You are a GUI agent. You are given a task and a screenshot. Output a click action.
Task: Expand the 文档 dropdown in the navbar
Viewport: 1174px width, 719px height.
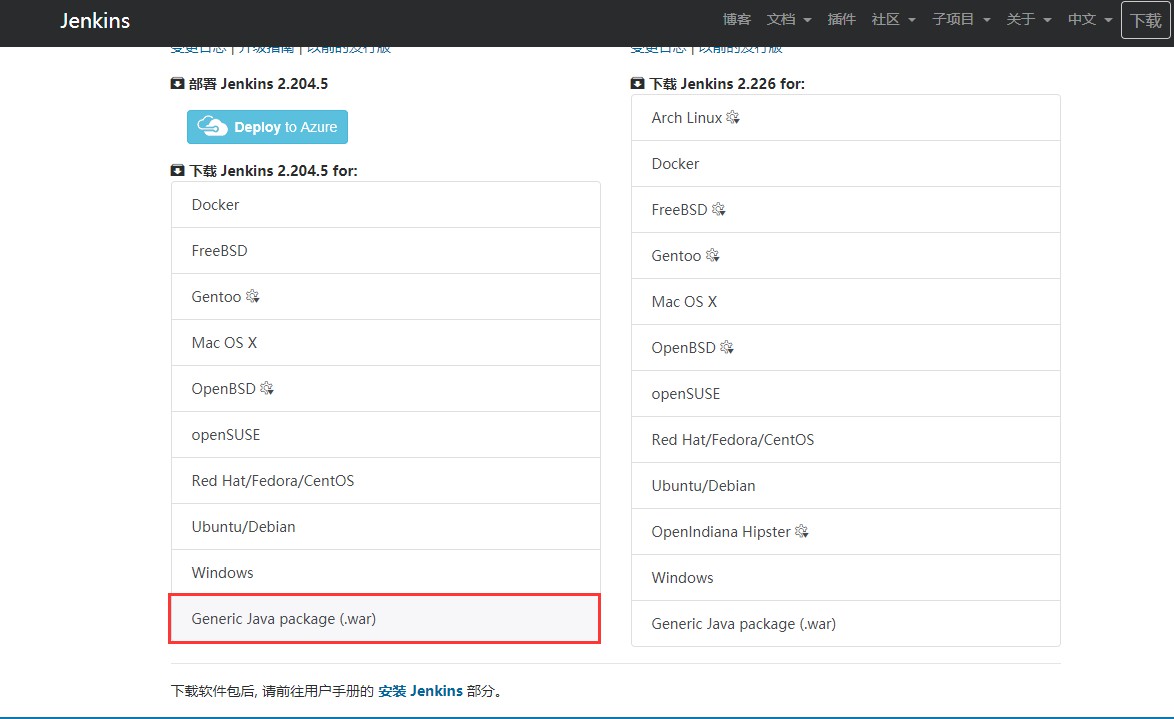point(789,20)
